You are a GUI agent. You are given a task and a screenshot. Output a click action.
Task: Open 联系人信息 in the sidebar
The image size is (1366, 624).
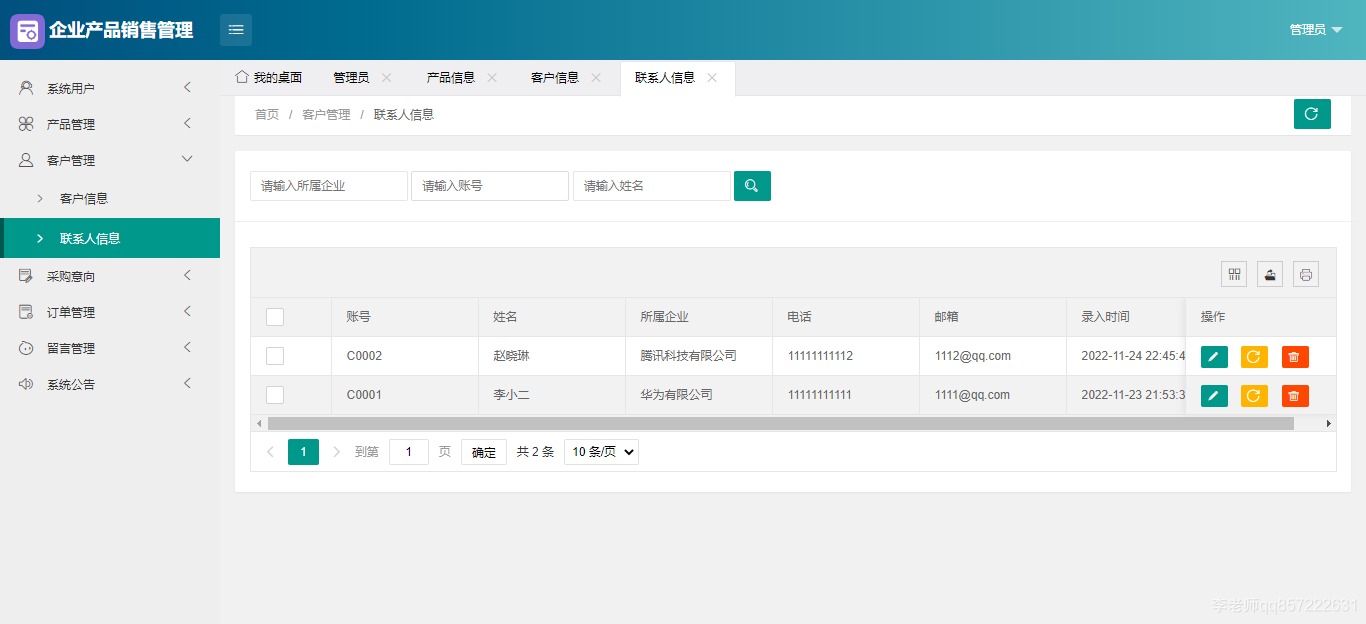[x=110, y=238]
